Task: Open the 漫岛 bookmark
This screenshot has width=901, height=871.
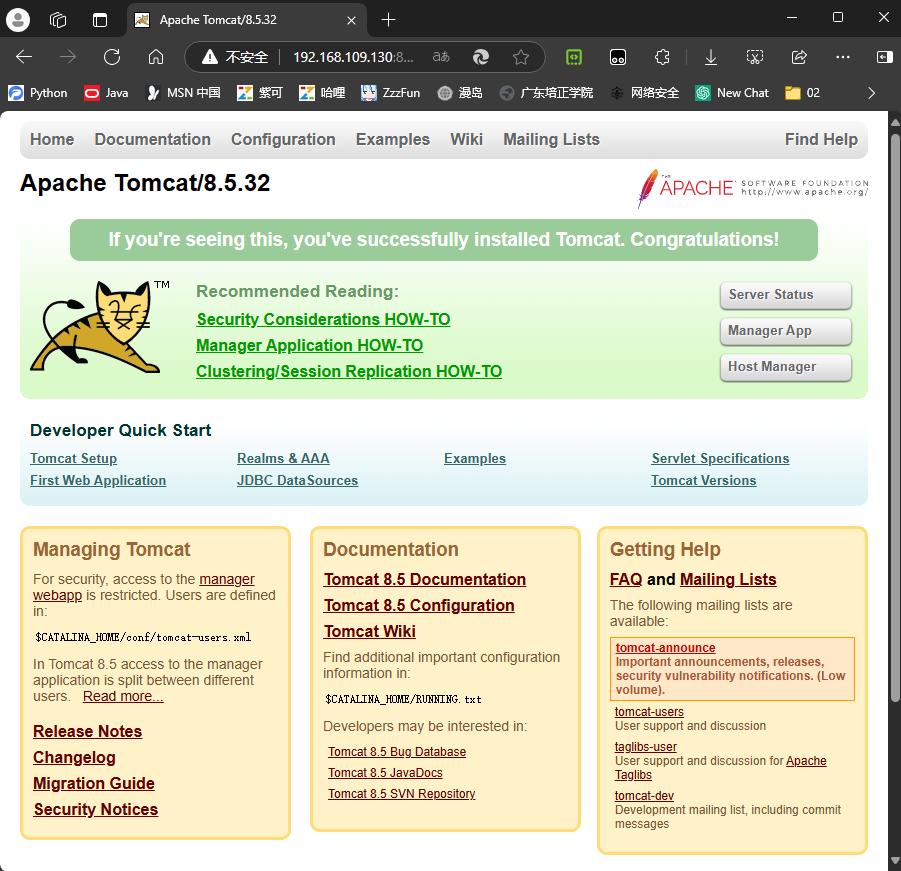Action: point(460,93)
